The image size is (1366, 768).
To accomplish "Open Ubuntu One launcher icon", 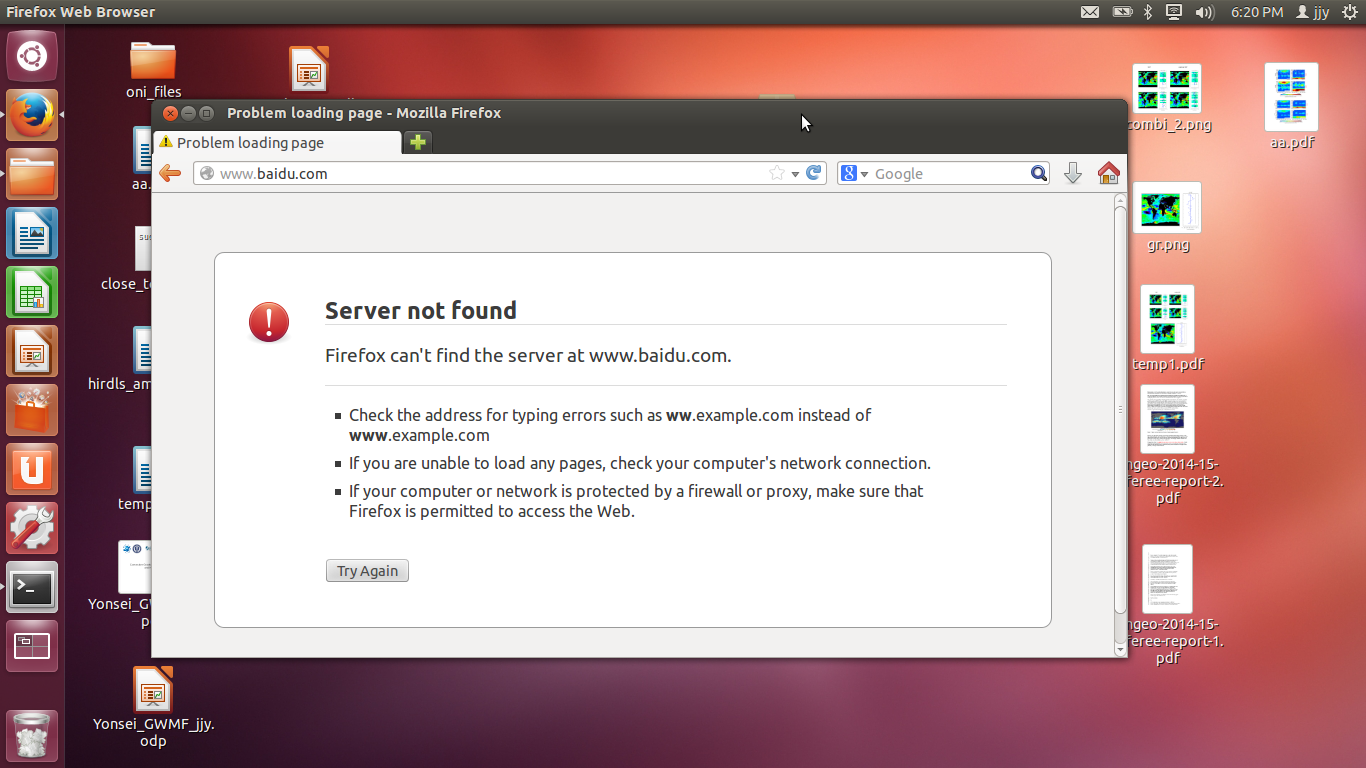I will click(x=32, y=469).
